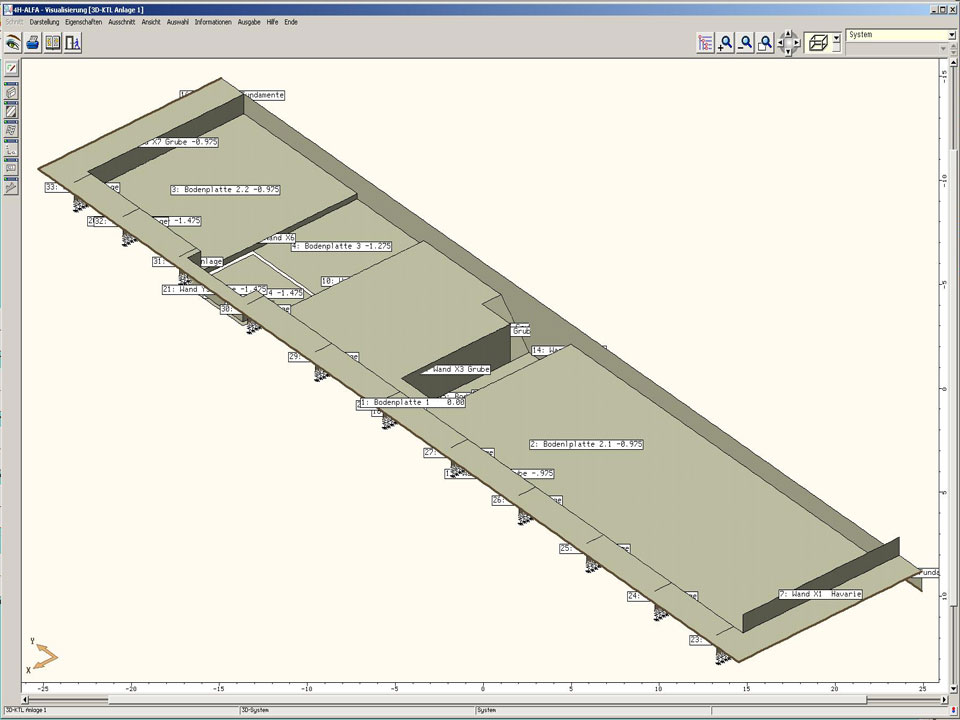Click the 'Wand X1 Havarie' label
The image size is (960, 720).
click(x=820, y=594)
